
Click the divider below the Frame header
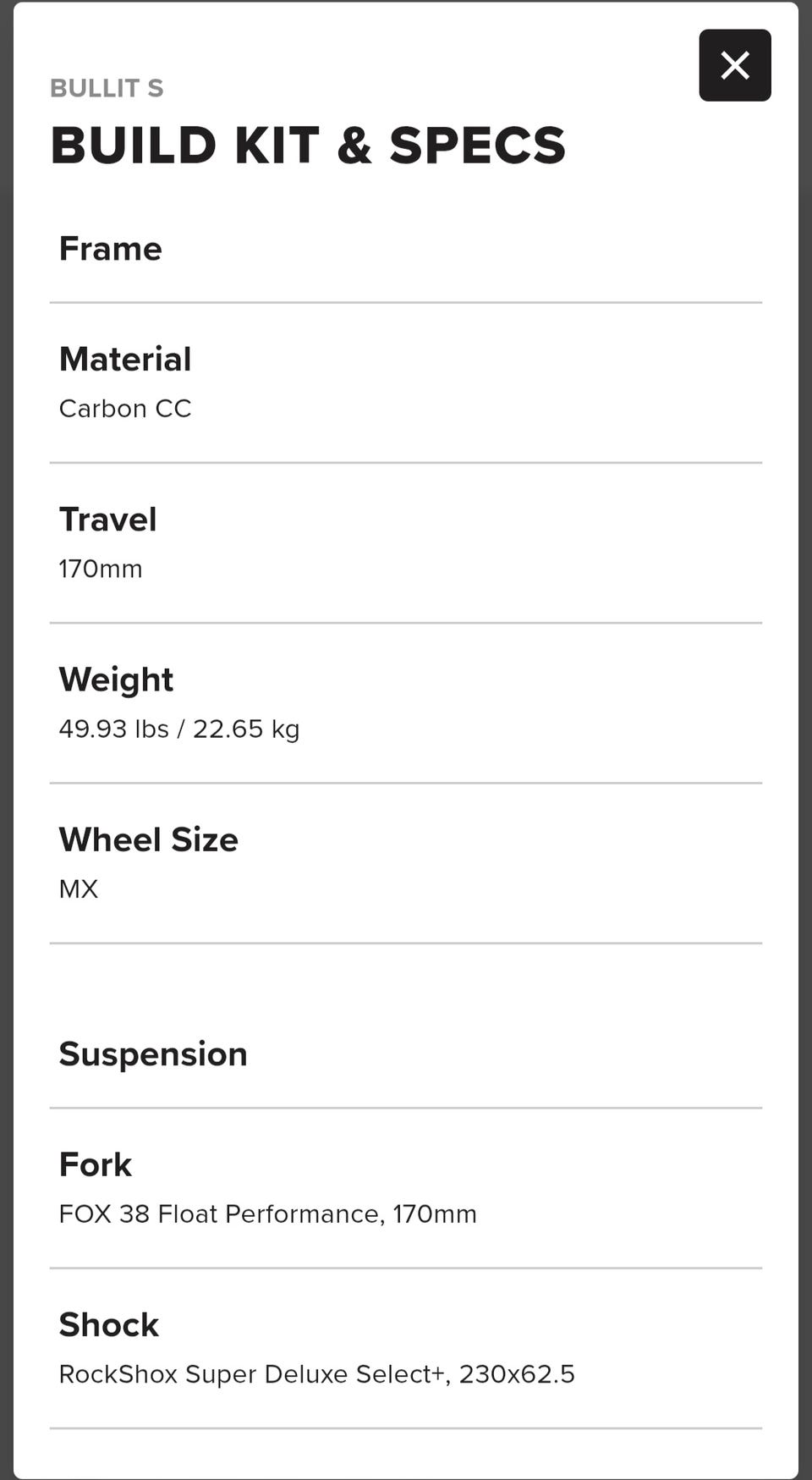406,302
